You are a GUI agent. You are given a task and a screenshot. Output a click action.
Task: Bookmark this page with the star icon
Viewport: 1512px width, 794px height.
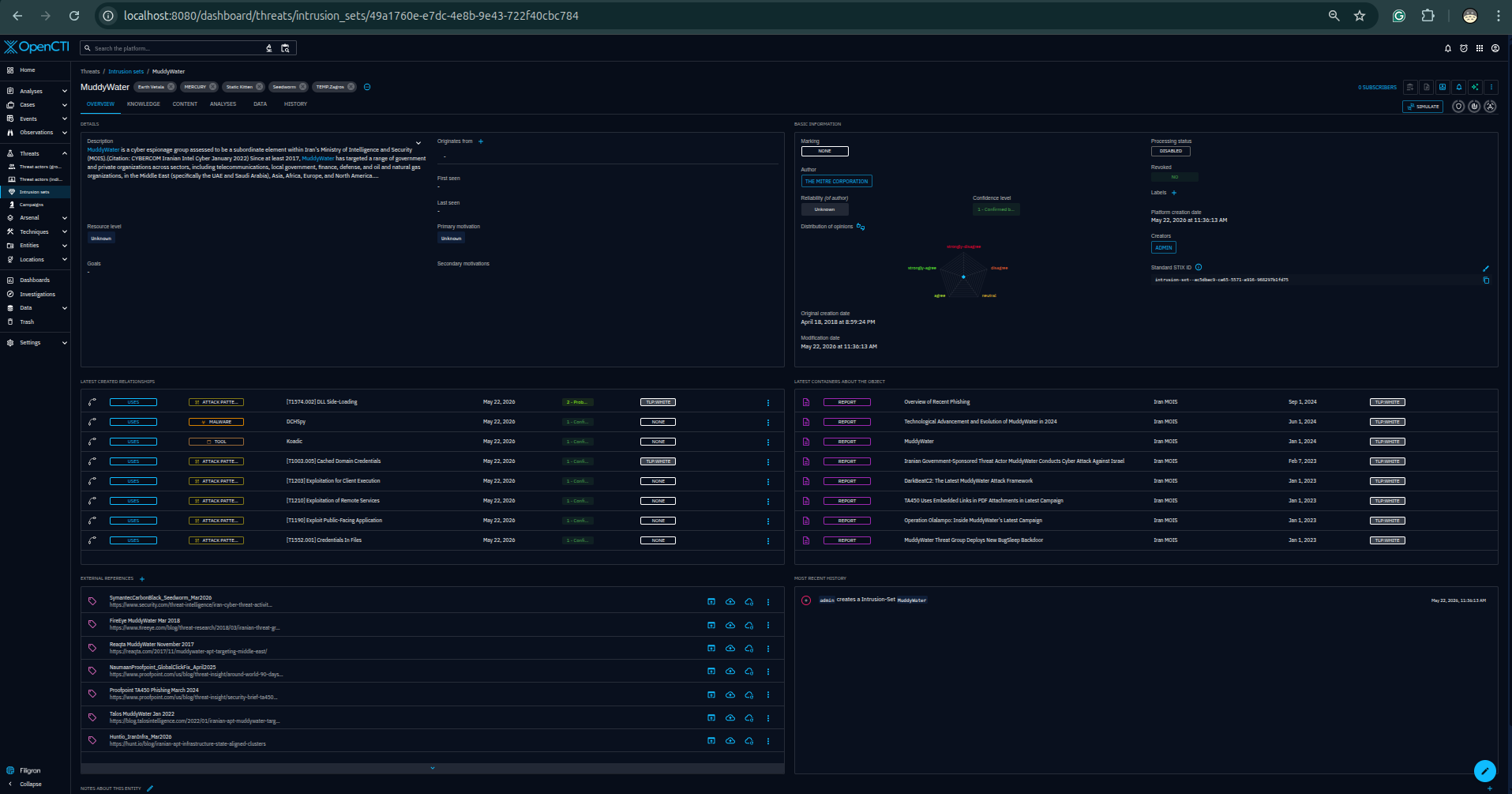tap(1360, 16)
